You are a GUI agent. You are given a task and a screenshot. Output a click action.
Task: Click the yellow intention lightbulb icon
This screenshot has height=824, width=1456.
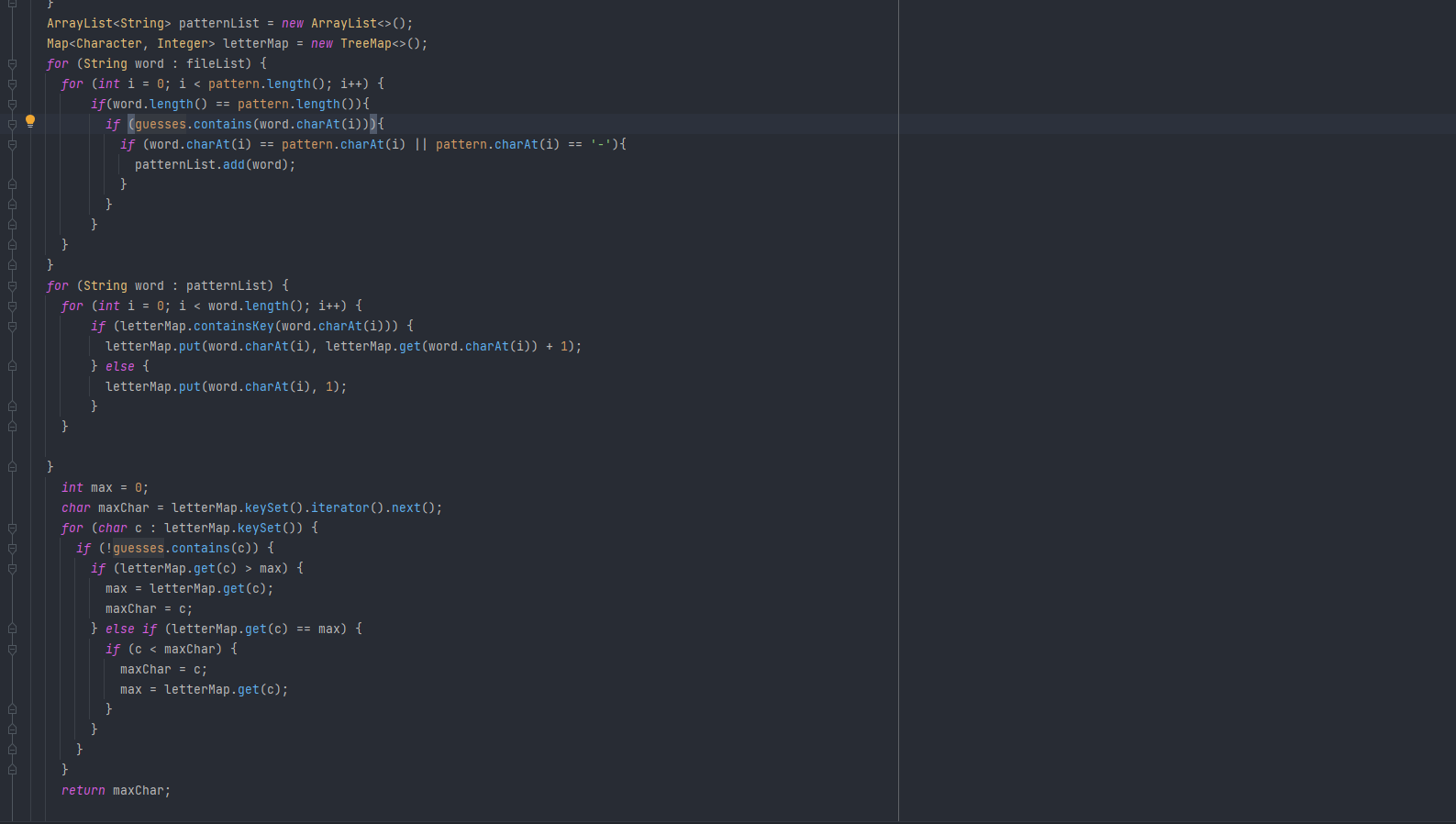tap(30, 121)
